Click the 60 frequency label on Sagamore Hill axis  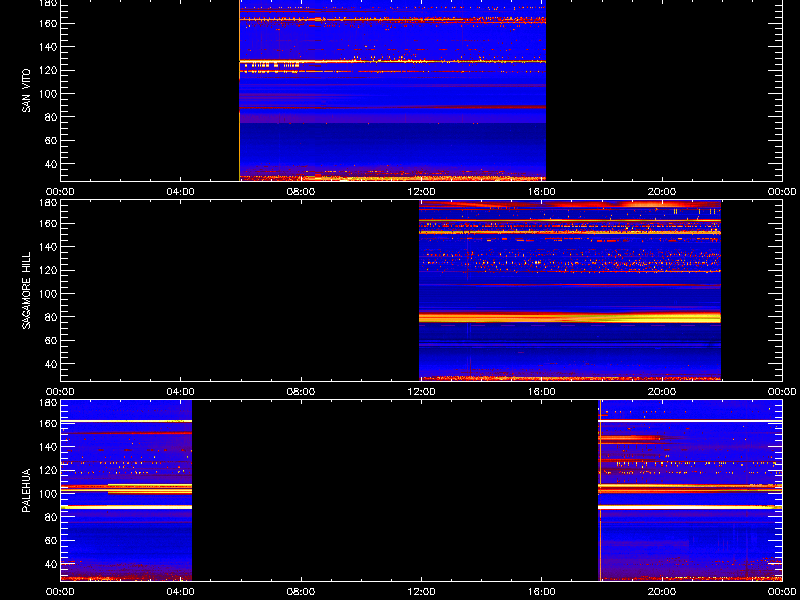(x=51, y=340)
